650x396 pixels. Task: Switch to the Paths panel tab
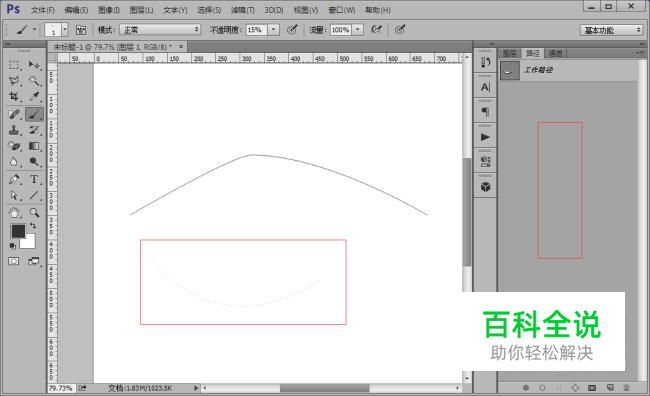(533, 53)
